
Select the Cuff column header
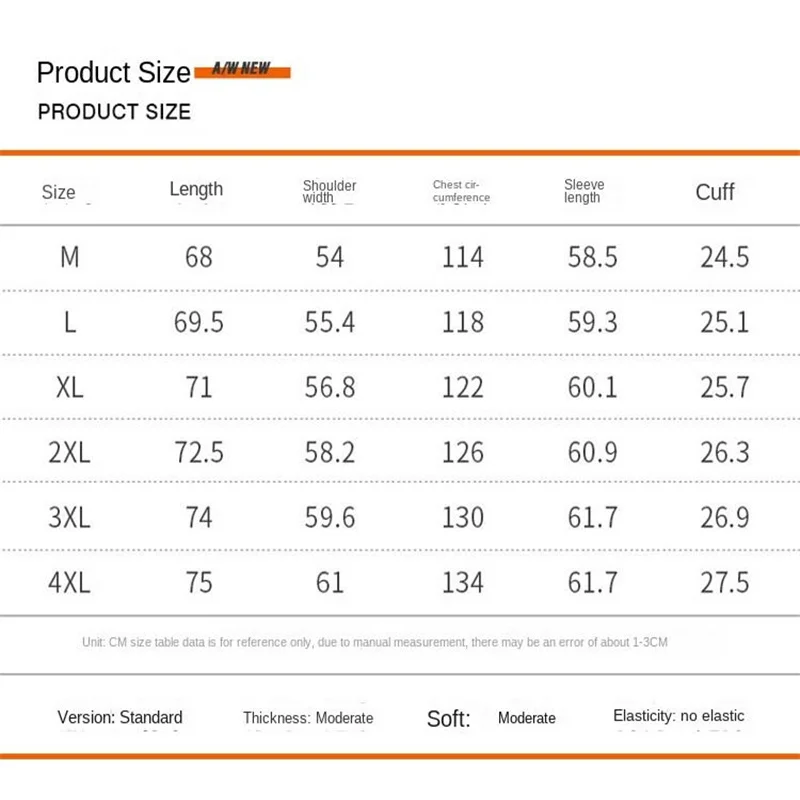715,192
